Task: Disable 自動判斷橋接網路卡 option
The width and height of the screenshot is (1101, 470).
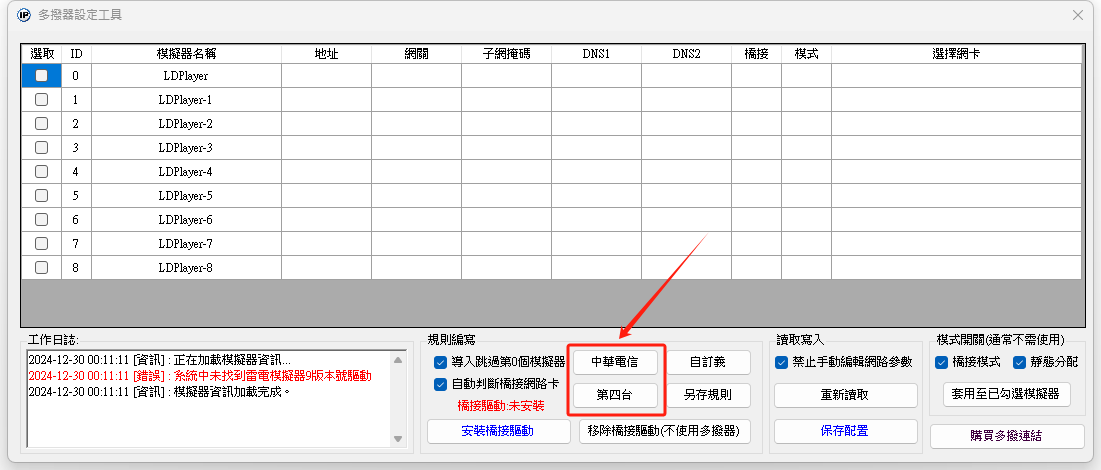Action: (x=441, y=384)
